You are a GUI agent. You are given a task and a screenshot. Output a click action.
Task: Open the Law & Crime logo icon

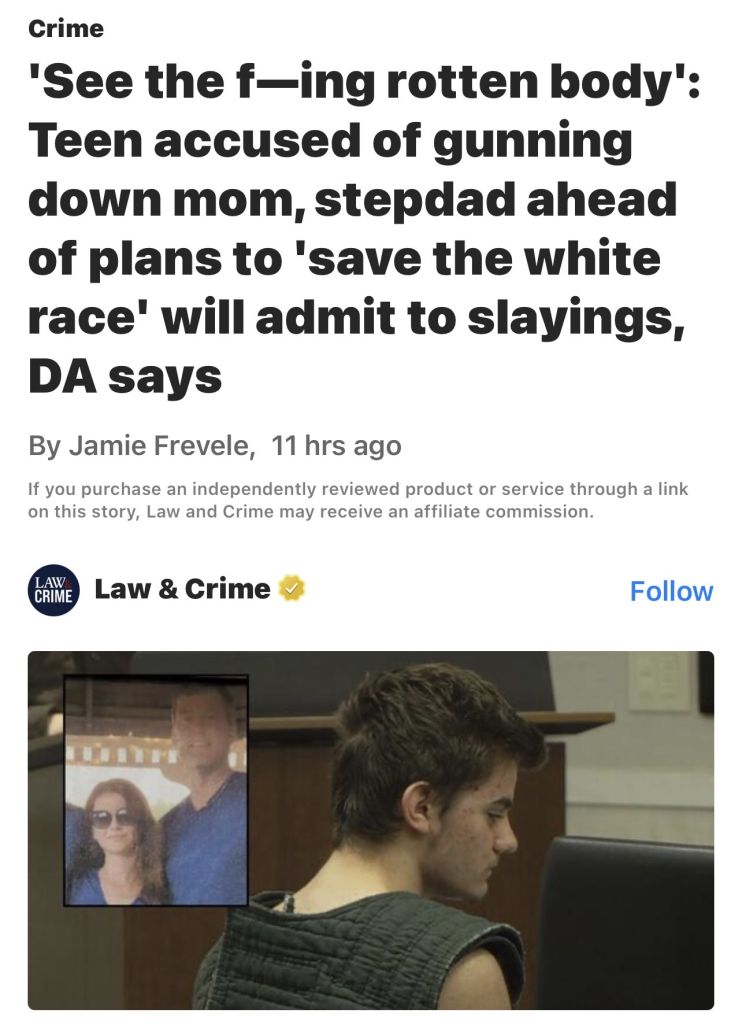(x=54, y=590)
